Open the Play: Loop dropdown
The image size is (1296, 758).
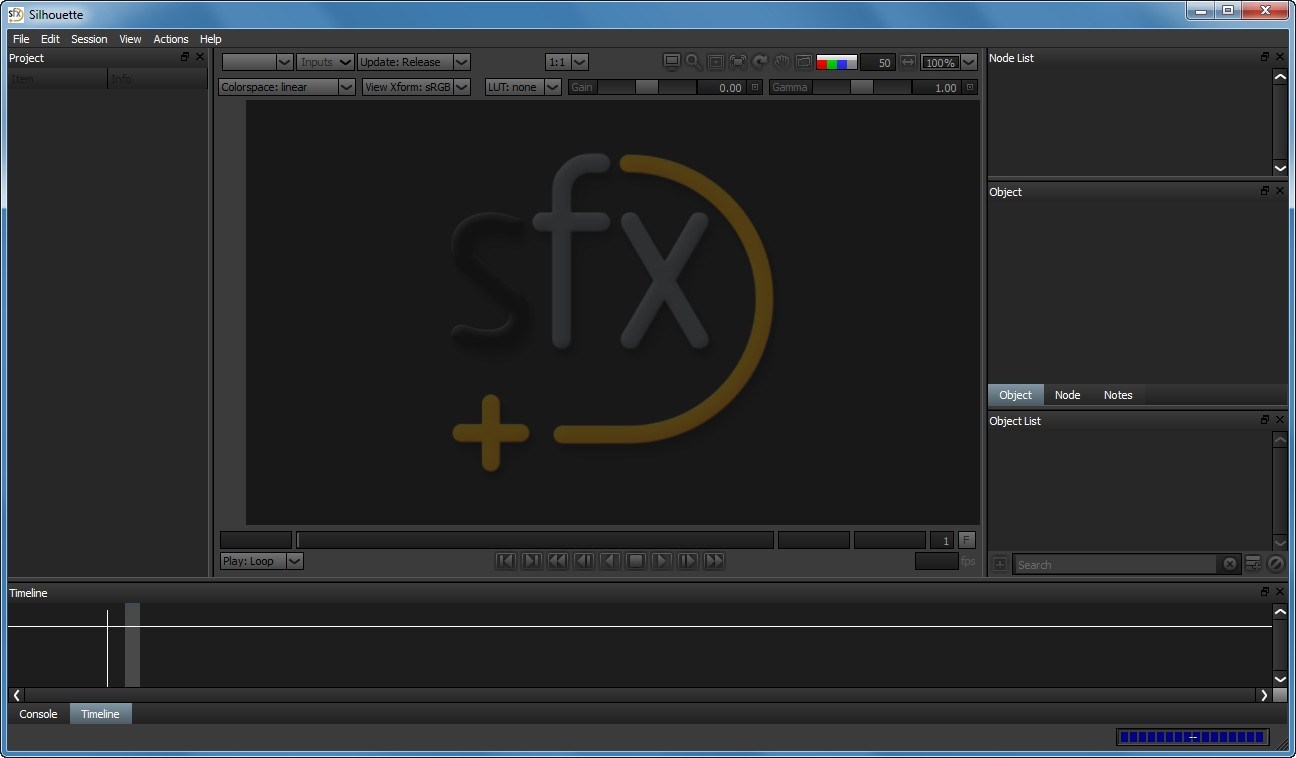click(261, 561)
